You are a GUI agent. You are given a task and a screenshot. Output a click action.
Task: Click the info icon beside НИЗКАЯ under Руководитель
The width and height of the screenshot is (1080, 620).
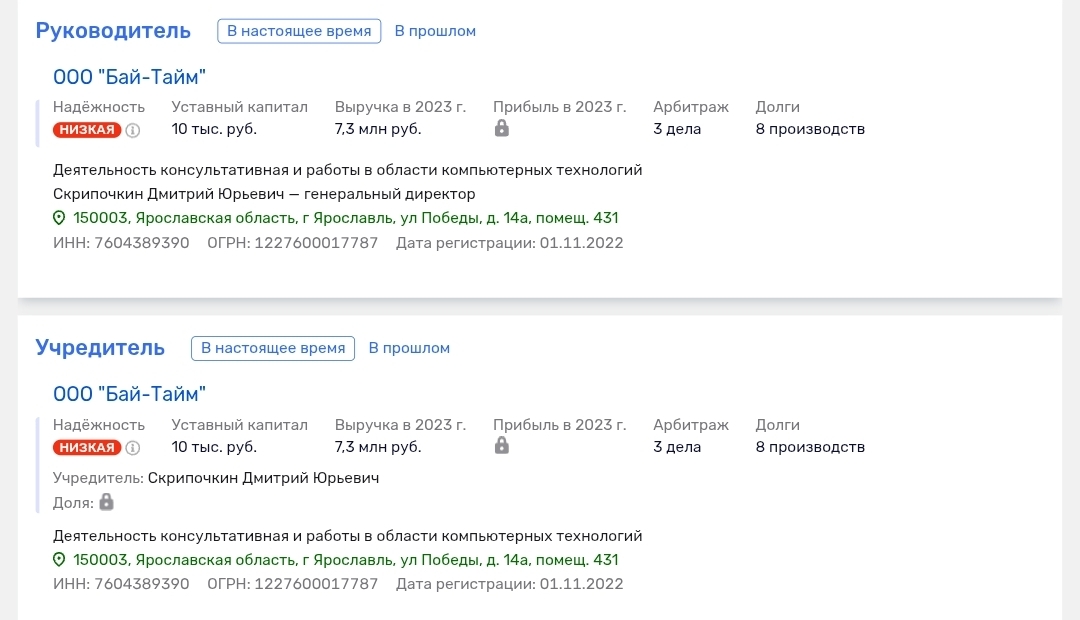pyautogui.click(x=133, y=130)
